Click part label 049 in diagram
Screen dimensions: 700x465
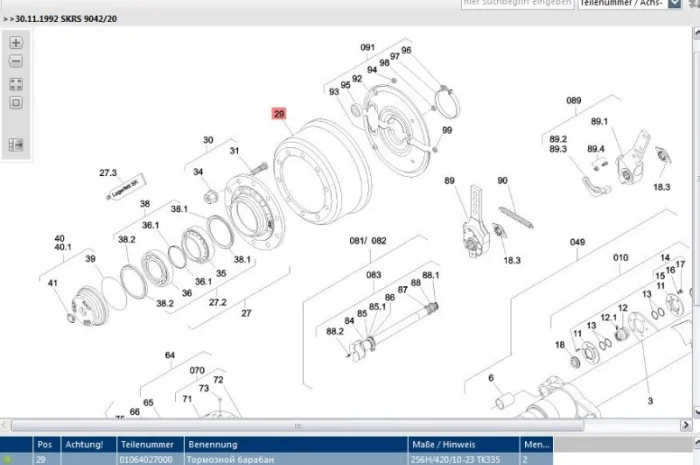coord(577,243)
